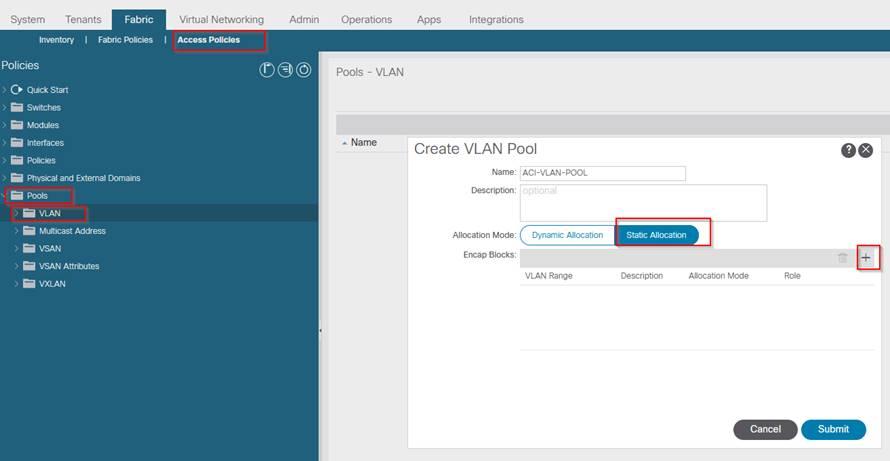Viewport: 890px width, 461px height.
Task: Click the middle Policies pane toolbar icon
Action: (285, 70)
